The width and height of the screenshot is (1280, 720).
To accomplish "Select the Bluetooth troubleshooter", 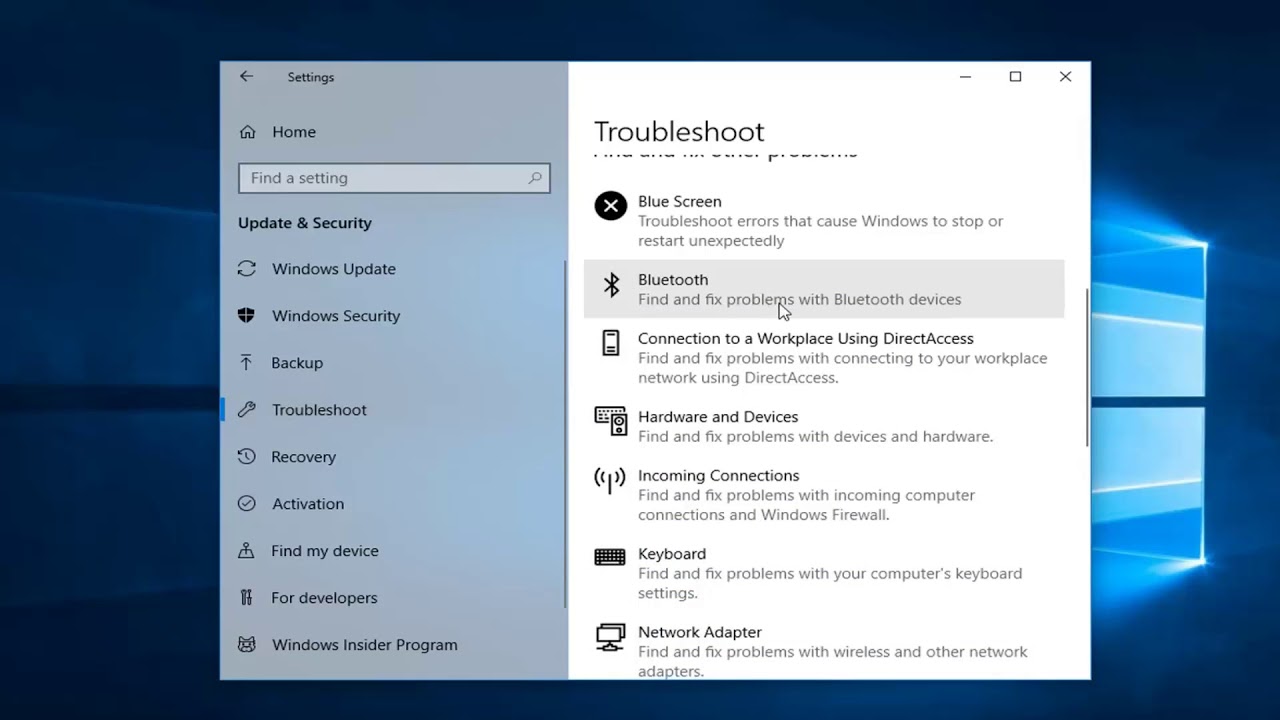I will pos(824,289).
